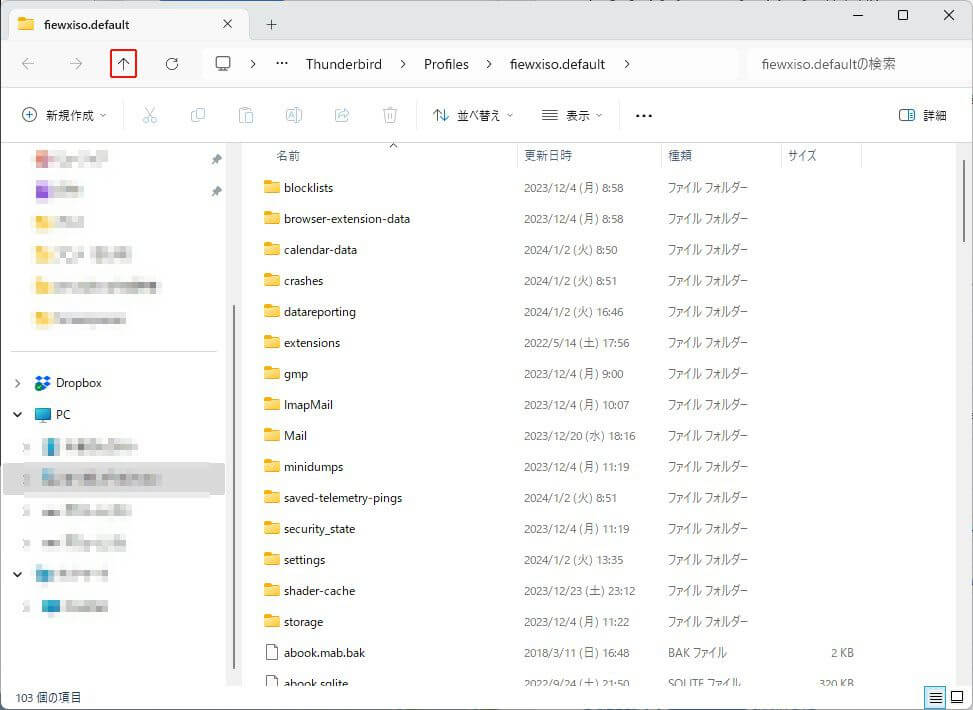Open the three-dot see more menu
Screen dimensions: 973x710
click(644, 116)
